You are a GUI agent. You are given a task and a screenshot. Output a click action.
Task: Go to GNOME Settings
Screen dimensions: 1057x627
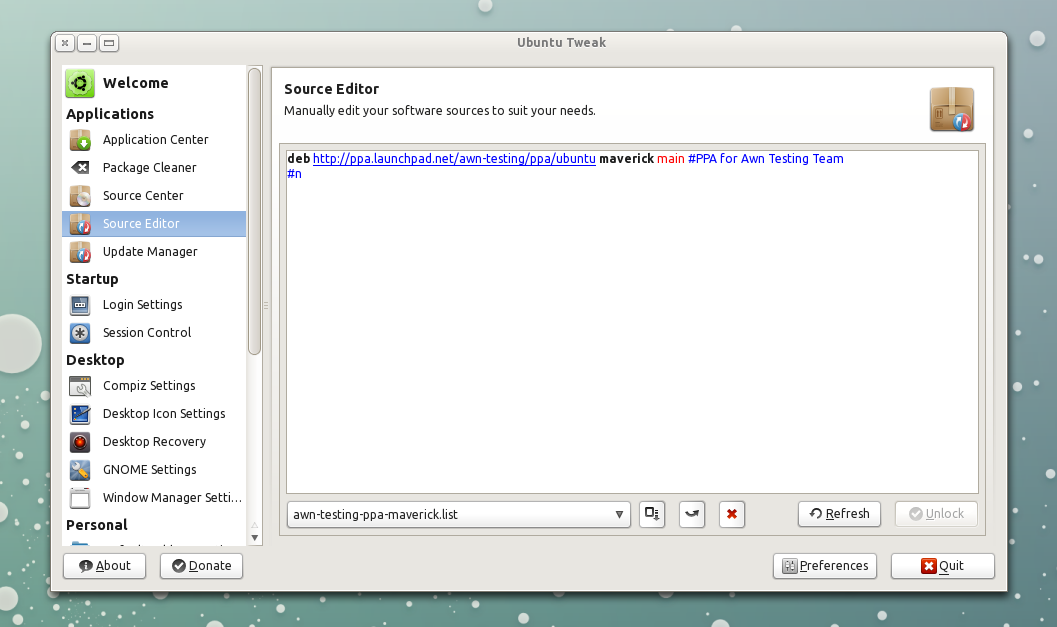[x=154, y=469]
